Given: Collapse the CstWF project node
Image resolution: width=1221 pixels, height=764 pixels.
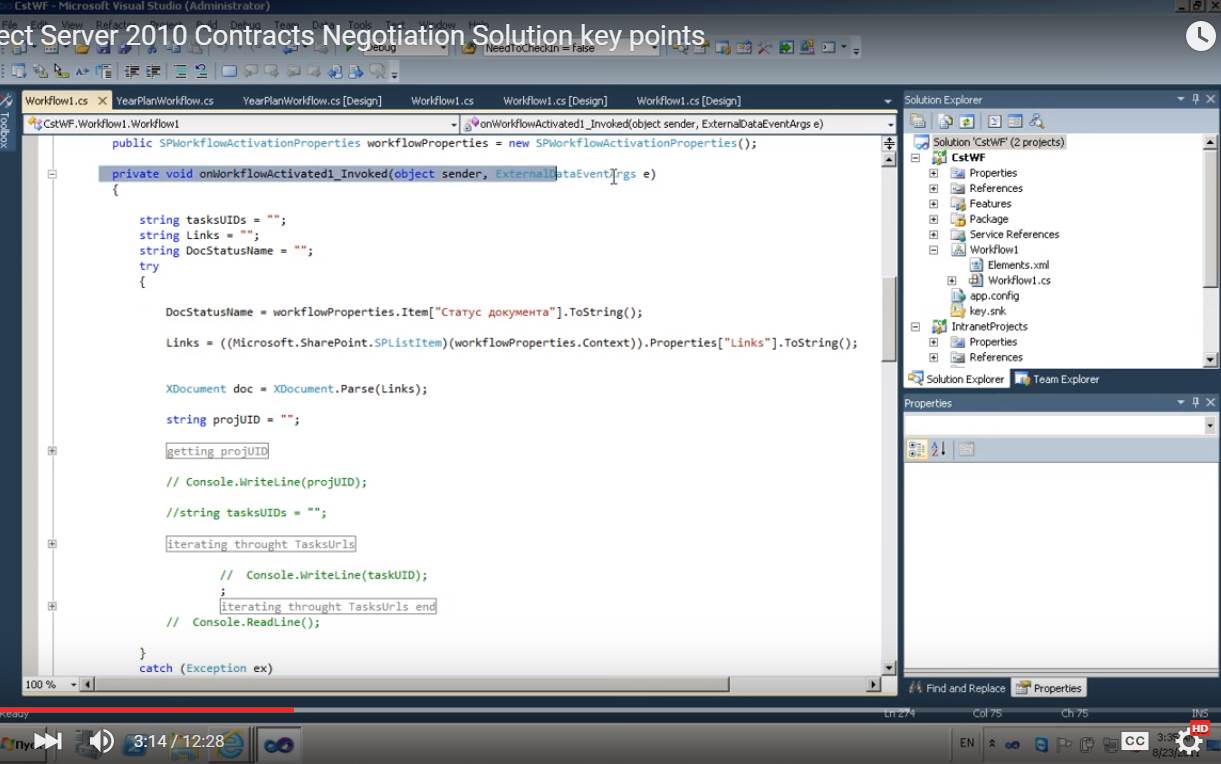Looking at the screenshot, I should (x=915, y=158).
